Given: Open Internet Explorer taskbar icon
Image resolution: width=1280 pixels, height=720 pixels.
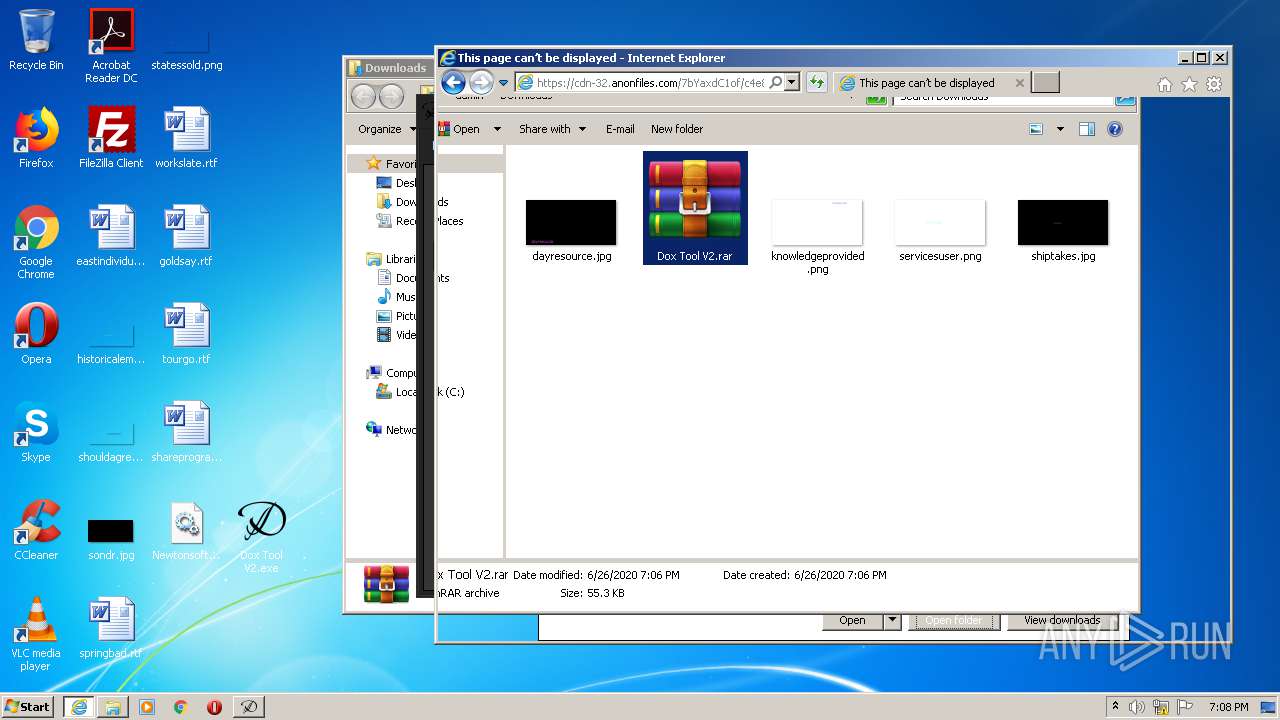Looking at the screenshot, I should pos(79,706).
